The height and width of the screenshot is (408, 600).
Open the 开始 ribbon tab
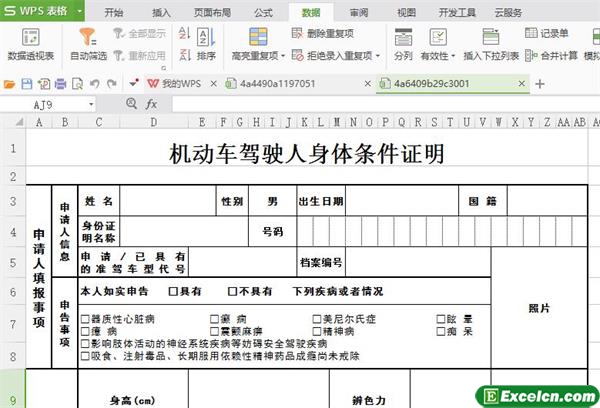click(x=114, y=13)
